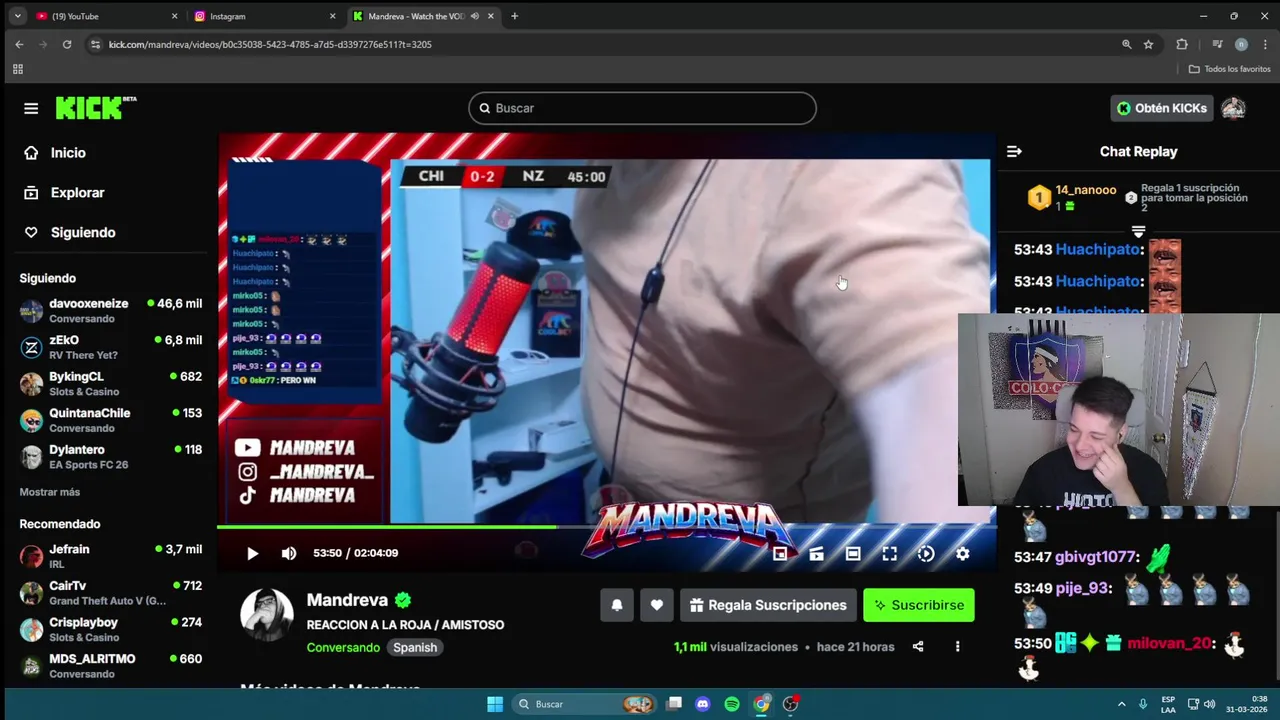Click pije_93 username in chat
The height and width of the screenshot is (720, 1280).
point(1083,588)
